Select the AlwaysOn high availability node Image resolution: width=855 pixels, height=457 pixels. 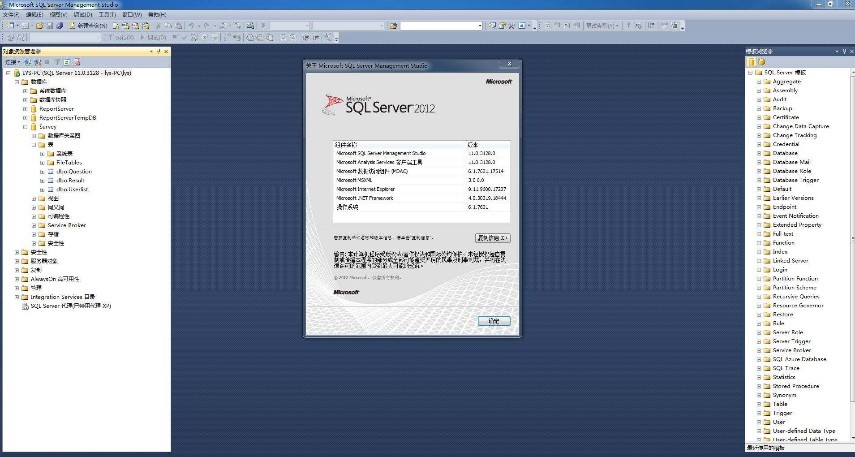[x=55, y=279]
